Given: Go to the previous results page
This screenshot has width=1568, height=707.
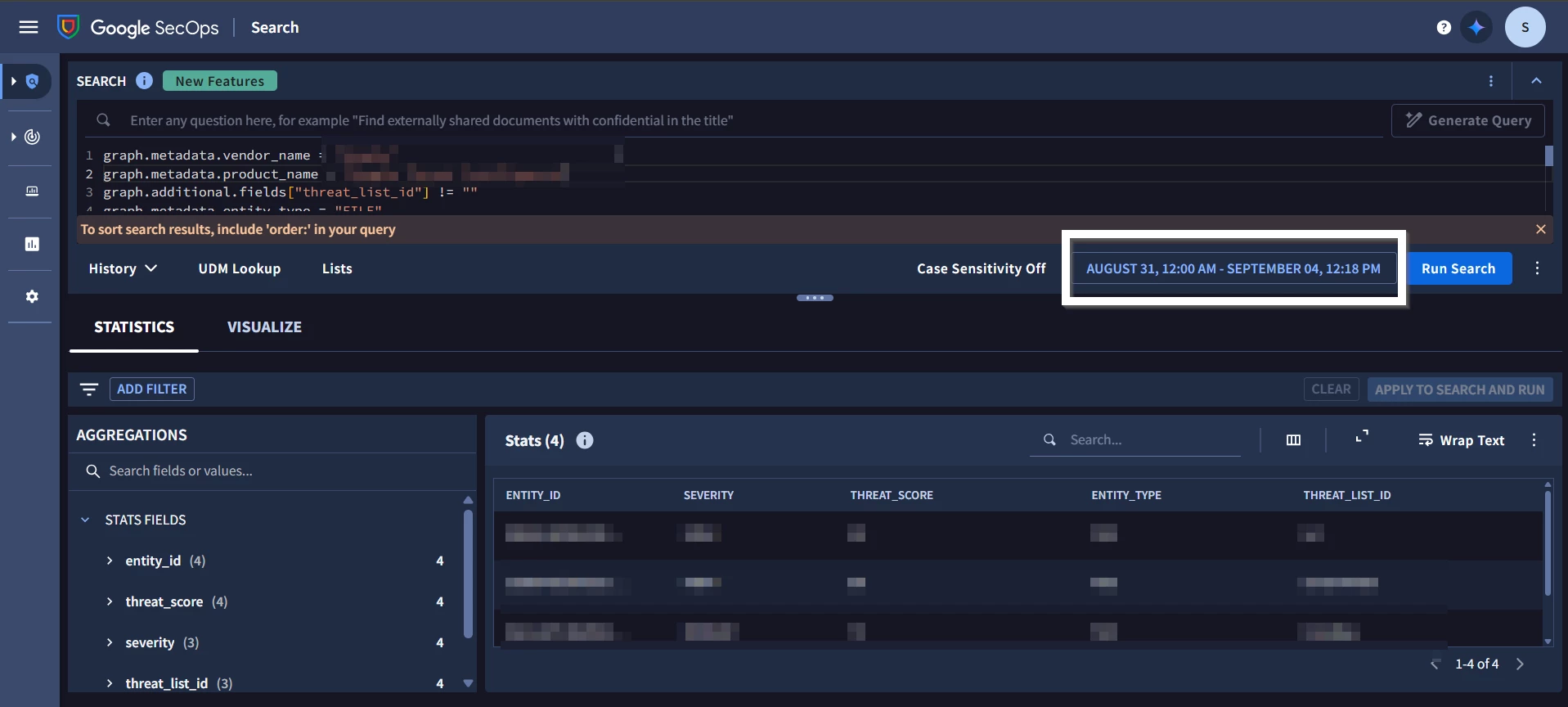Looking at the screenshot, I should (1435, 664).
